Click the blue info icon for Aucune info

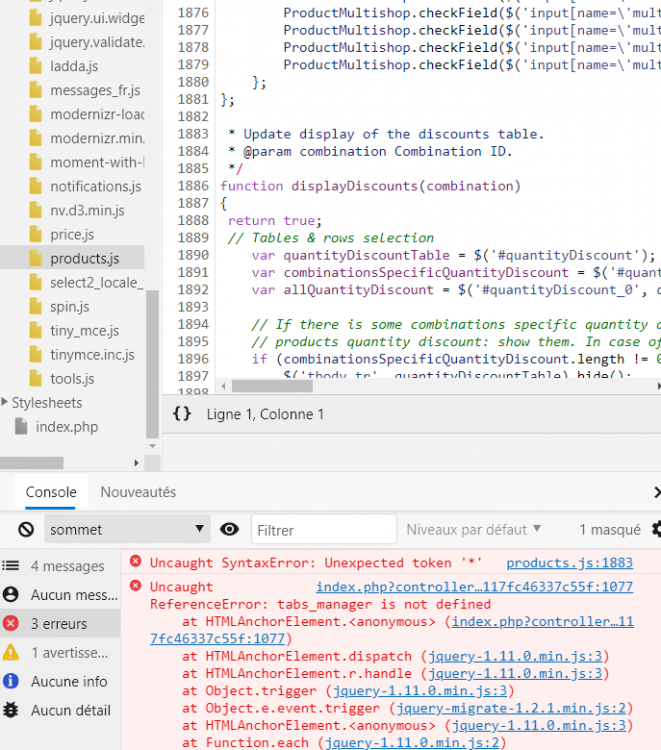11,681
